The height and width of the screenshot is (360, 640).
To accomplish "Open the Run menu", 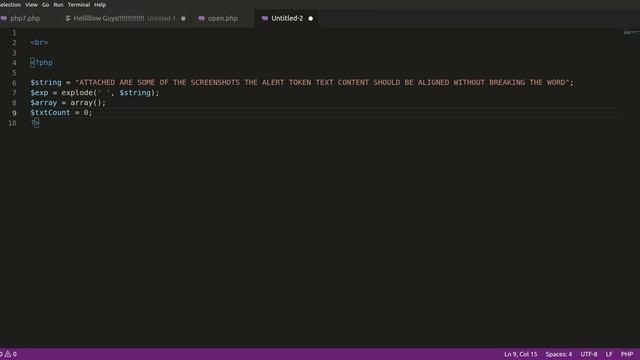I will point(58,5).
